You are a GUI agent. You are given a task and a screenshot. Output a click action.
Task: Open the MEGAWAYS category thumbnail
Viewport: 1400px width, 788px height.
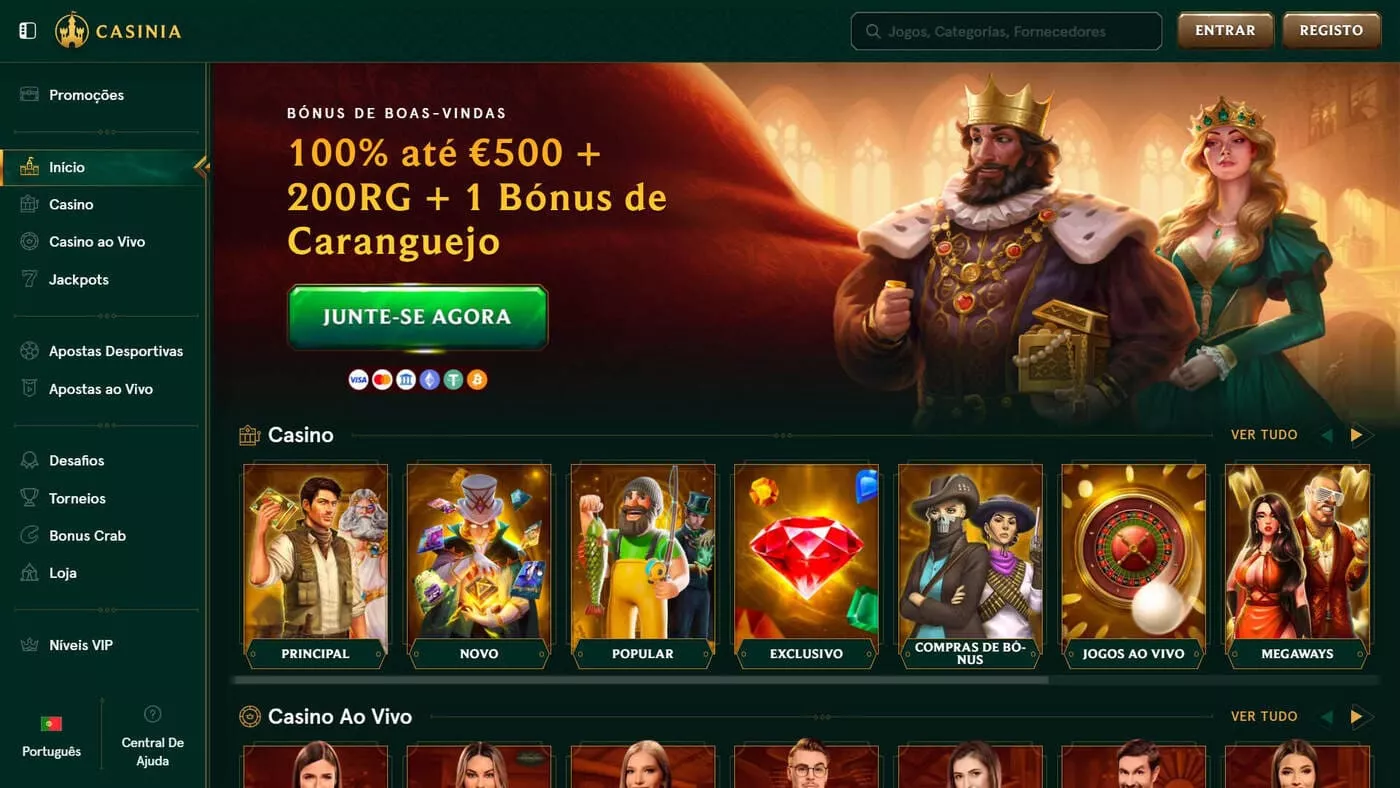1297,567
